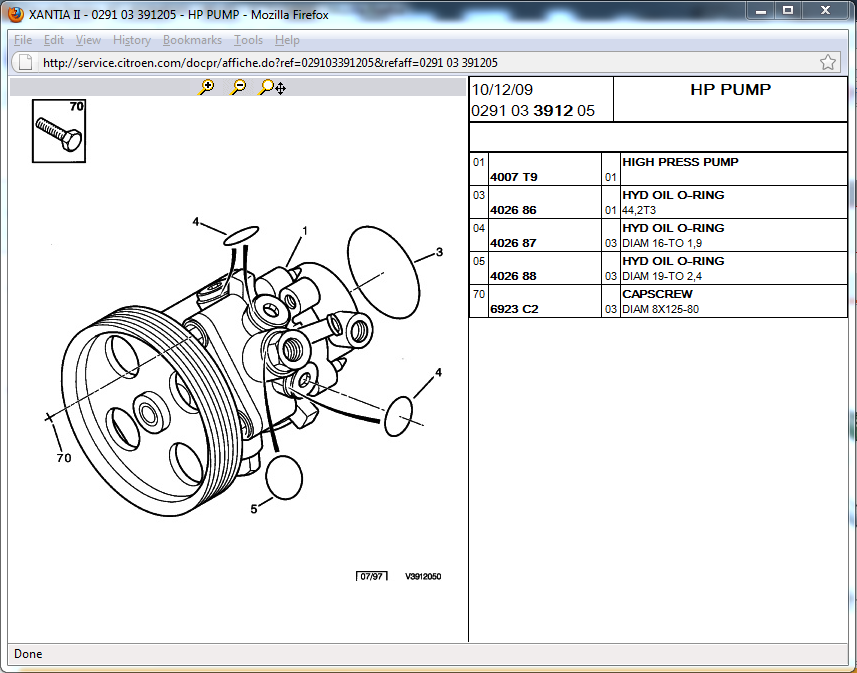Click the 70 callout under the pulley
This screenshot has width=857, height=673.
tap(64, 458)
